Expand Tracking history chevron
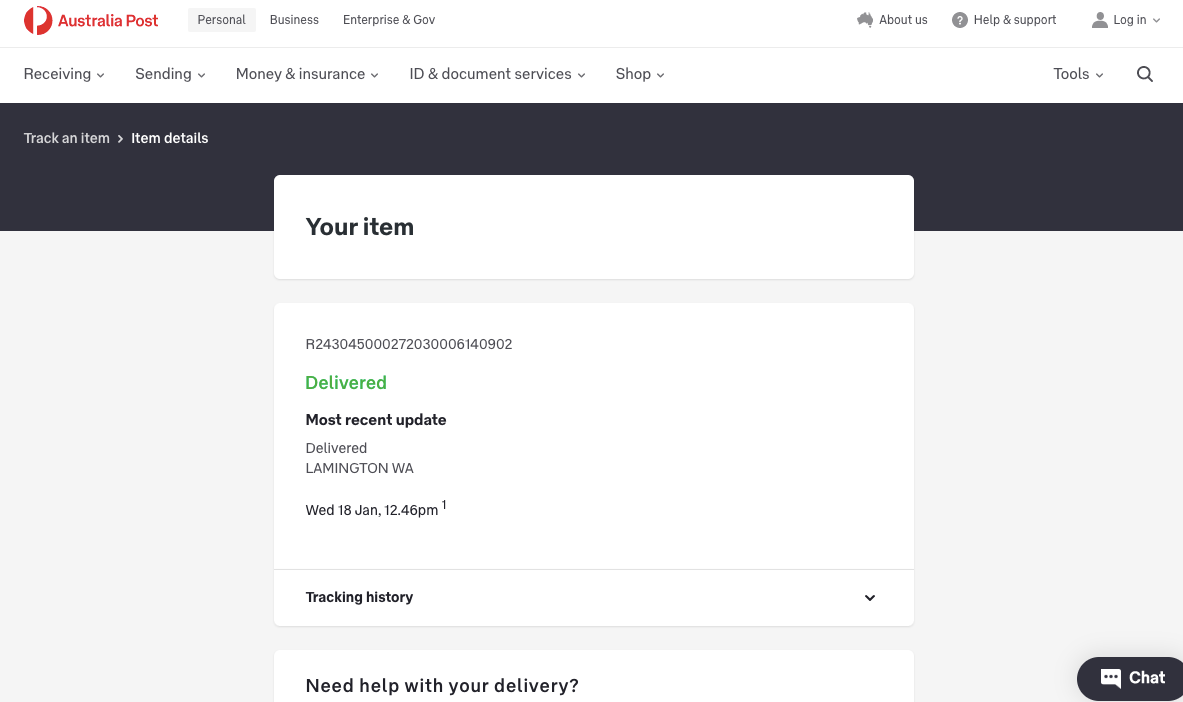Viewport: 1183px width, 702px height. tap(869, 598)
